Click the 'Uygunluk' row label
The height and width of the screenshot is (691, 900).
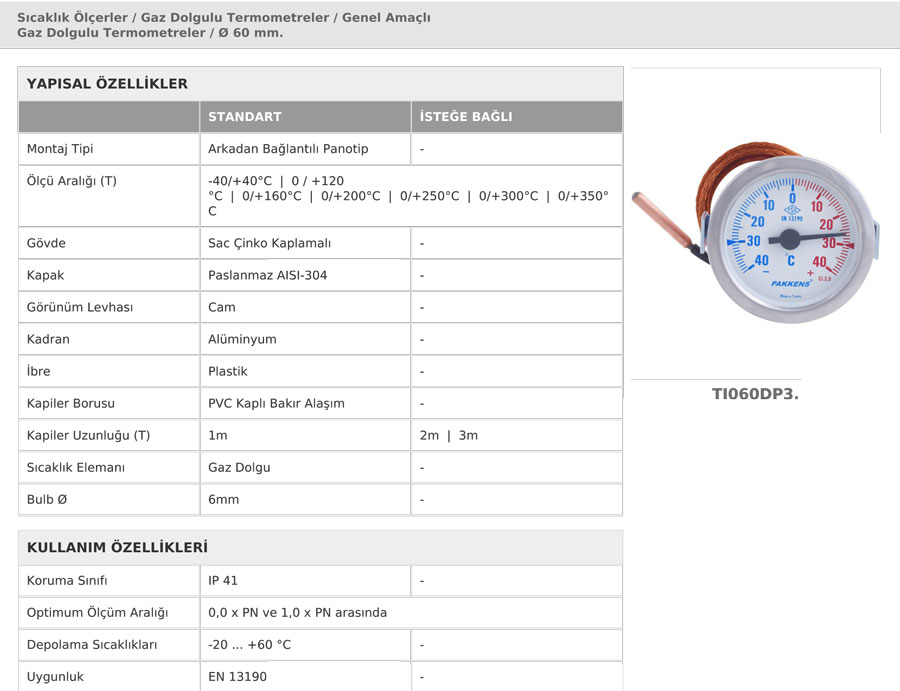[x=55, y=677]
